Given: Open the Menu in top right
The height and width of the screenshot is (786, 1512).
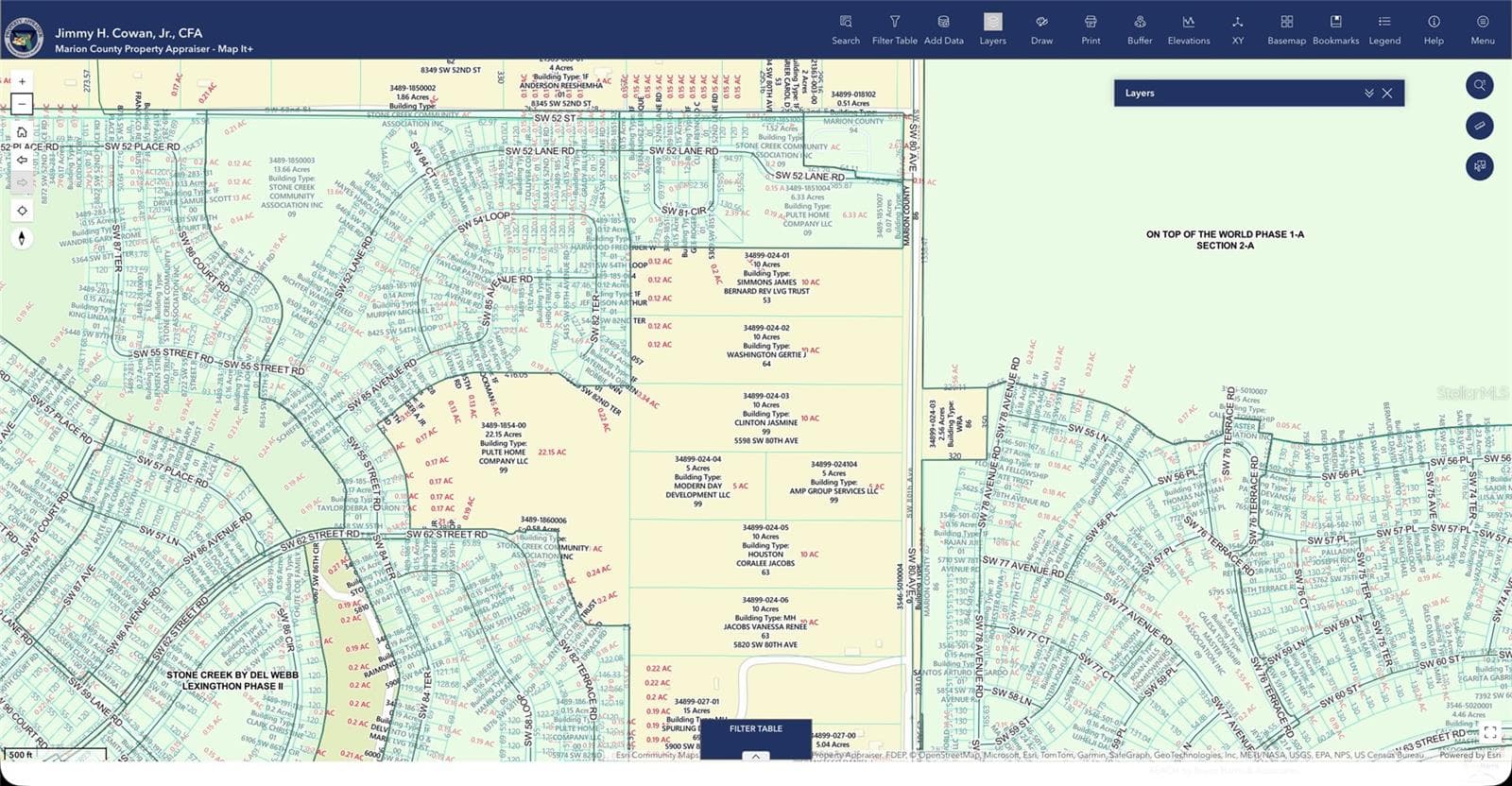Looking at the screenshot, I should [1483, 29].
